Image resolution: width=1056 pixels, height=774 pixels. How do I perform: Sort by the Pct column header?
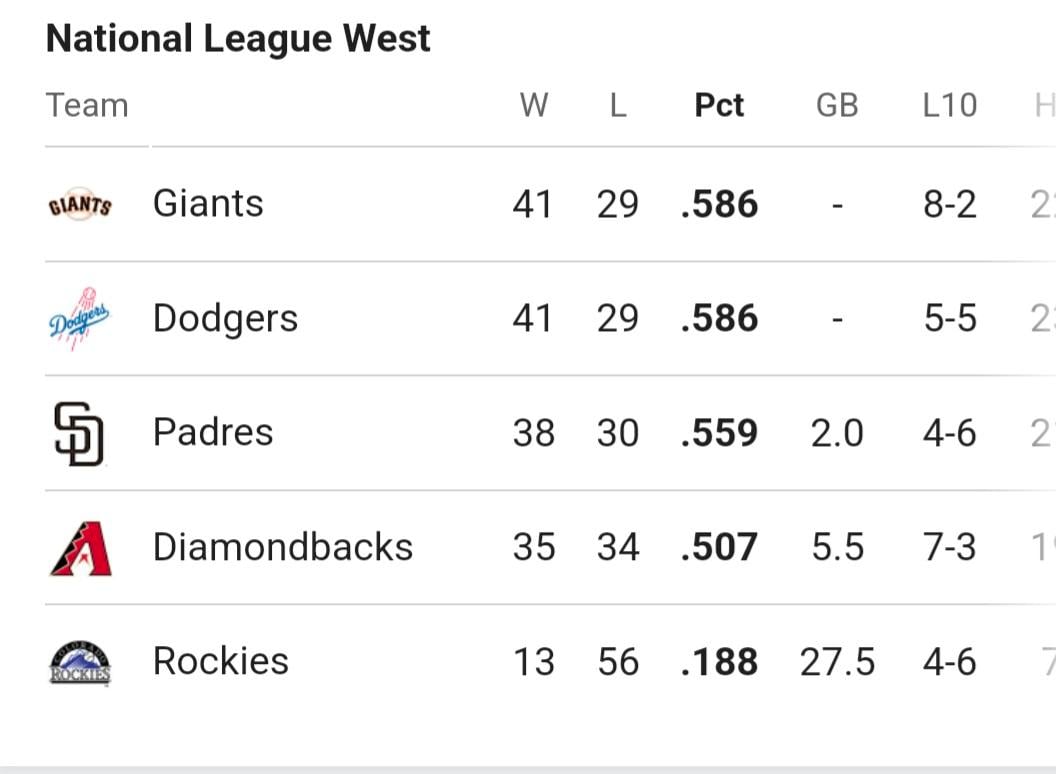click(x=719, y=105)
